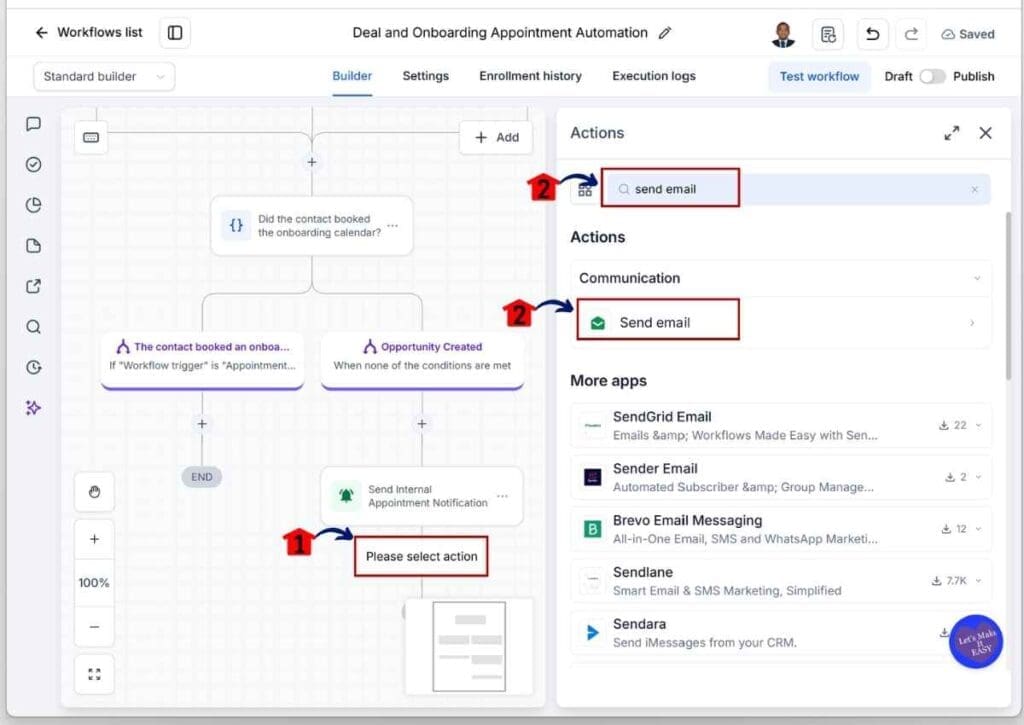Image resolution: width=1024 pixels, height=725 pixels.
Task: Collapse the Communication section
Action: 977,278
